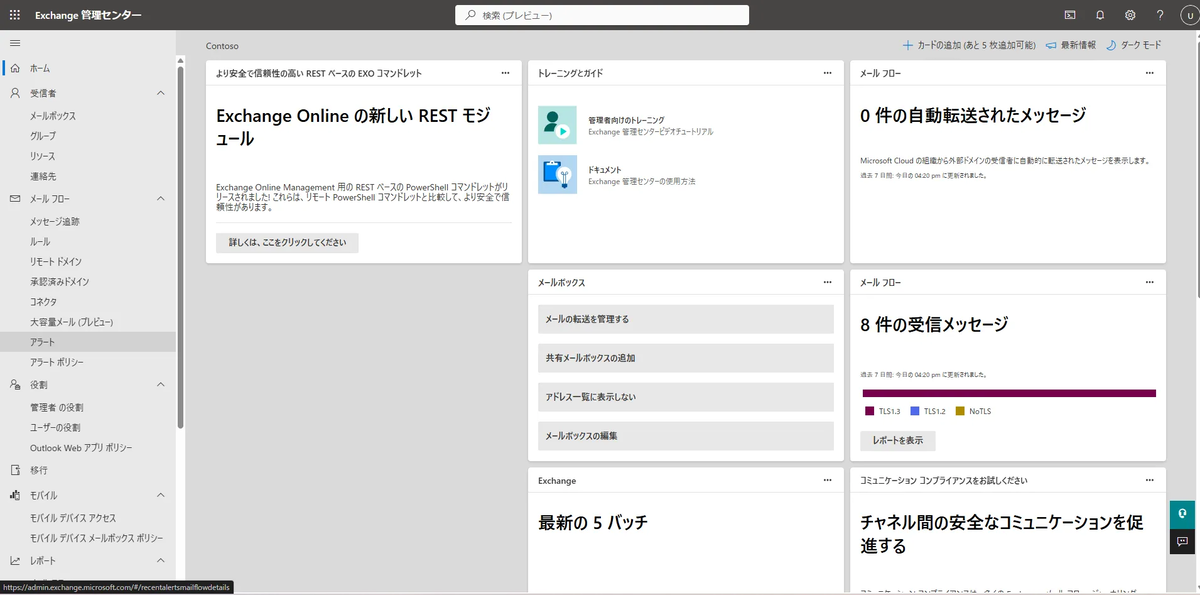
Task: Click the ホーム home icon
Action: tap(15, 68)
